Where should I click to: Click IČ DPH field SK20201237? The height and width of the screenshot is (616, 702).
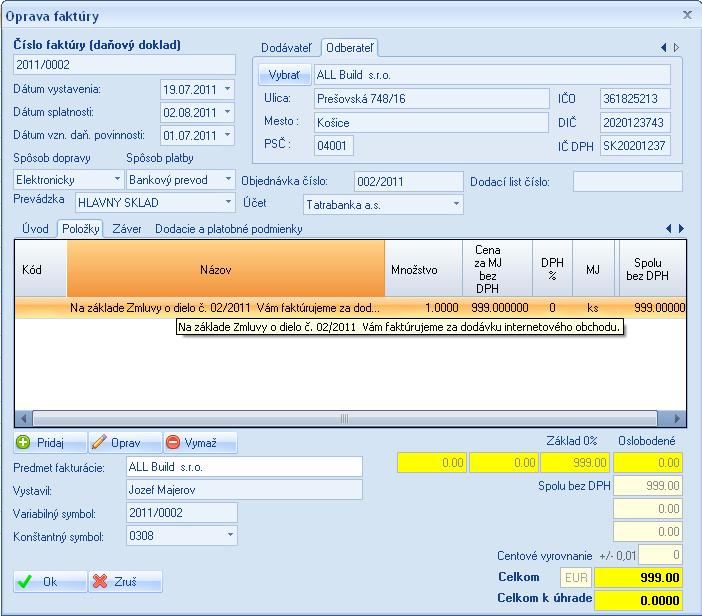coord(635,145)
